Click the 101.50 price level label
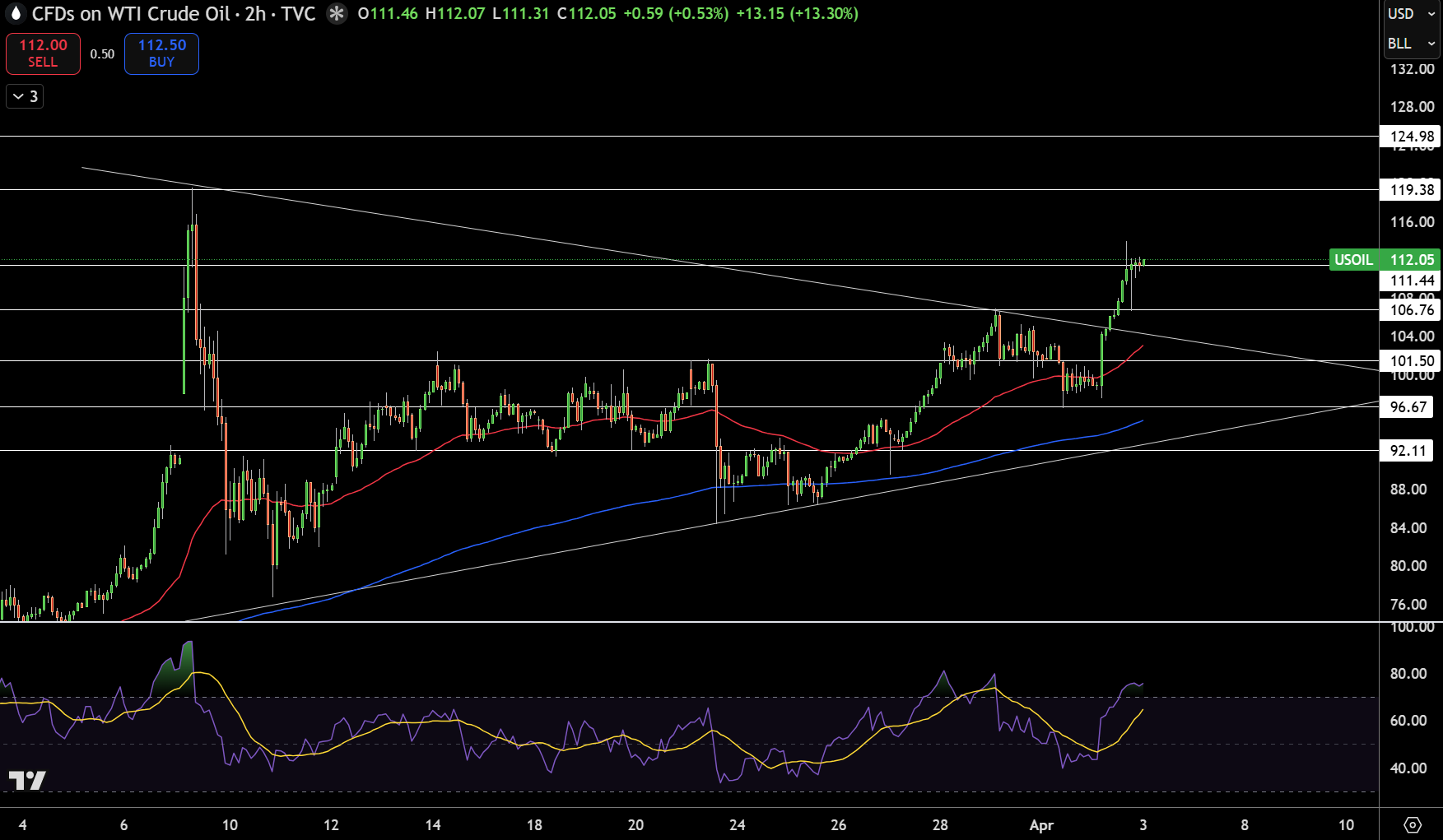Screen dimensions: 1443x840 coord(1410,361)
